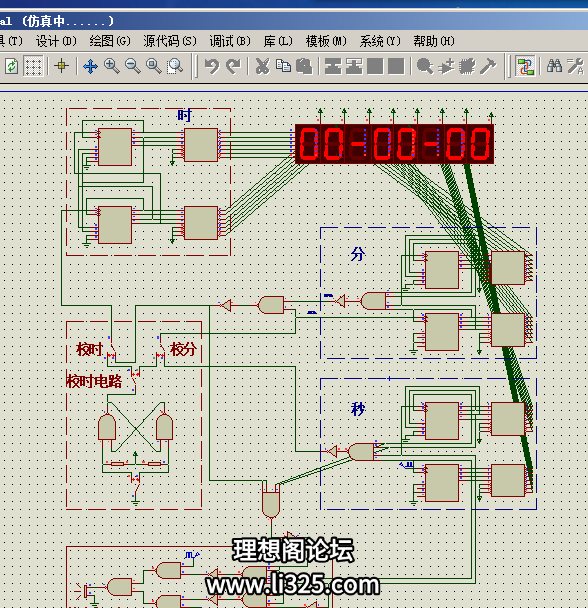
Task: Toggle the 校时 hour-adjust switch
Action: pyautogui.click(x=111, y=349)
